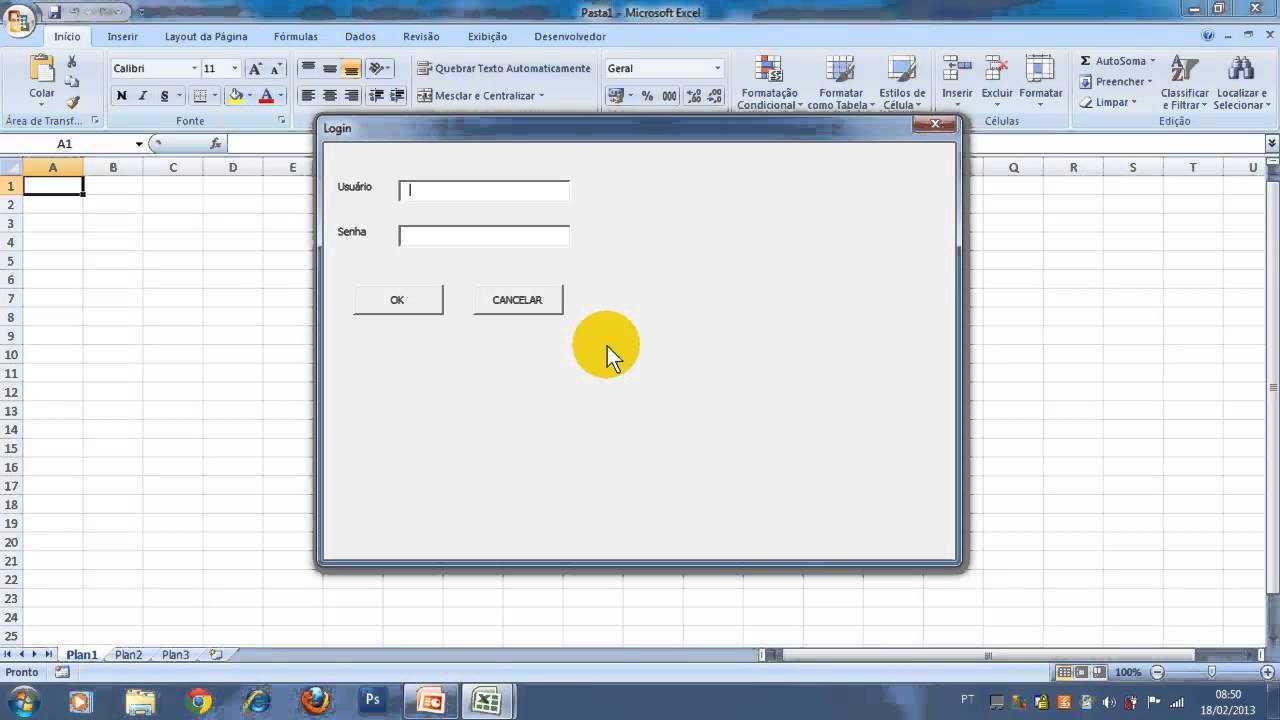1280x720 pixels.
Task: Click in the Senha password field
Action: point(484,235)
